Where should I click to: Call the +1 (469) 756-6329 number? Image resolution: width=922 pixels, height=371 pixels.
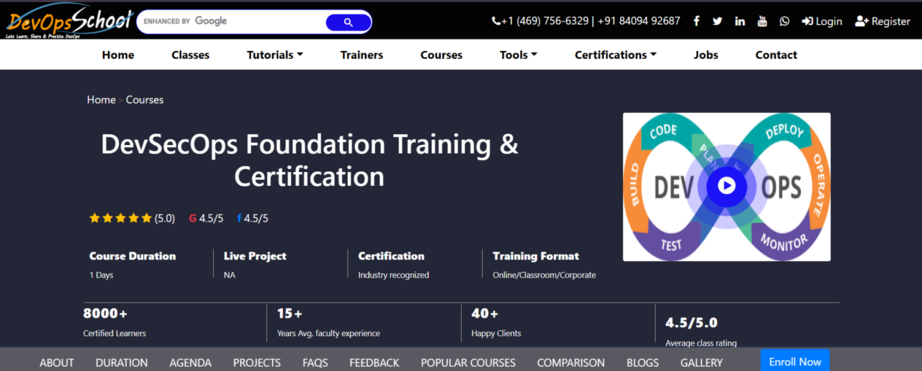(x=540, y=21)
